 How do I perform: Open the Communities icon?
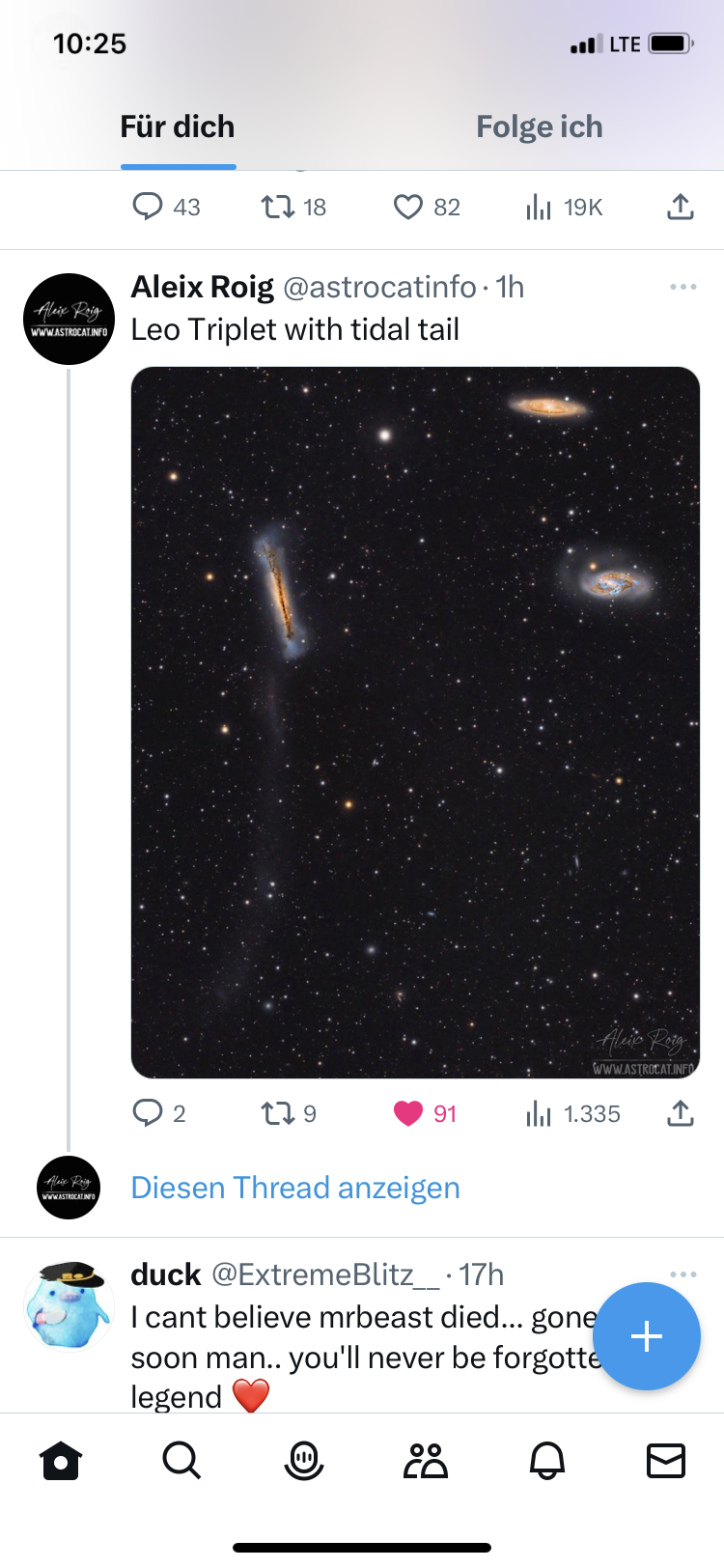pos(426,1461)
